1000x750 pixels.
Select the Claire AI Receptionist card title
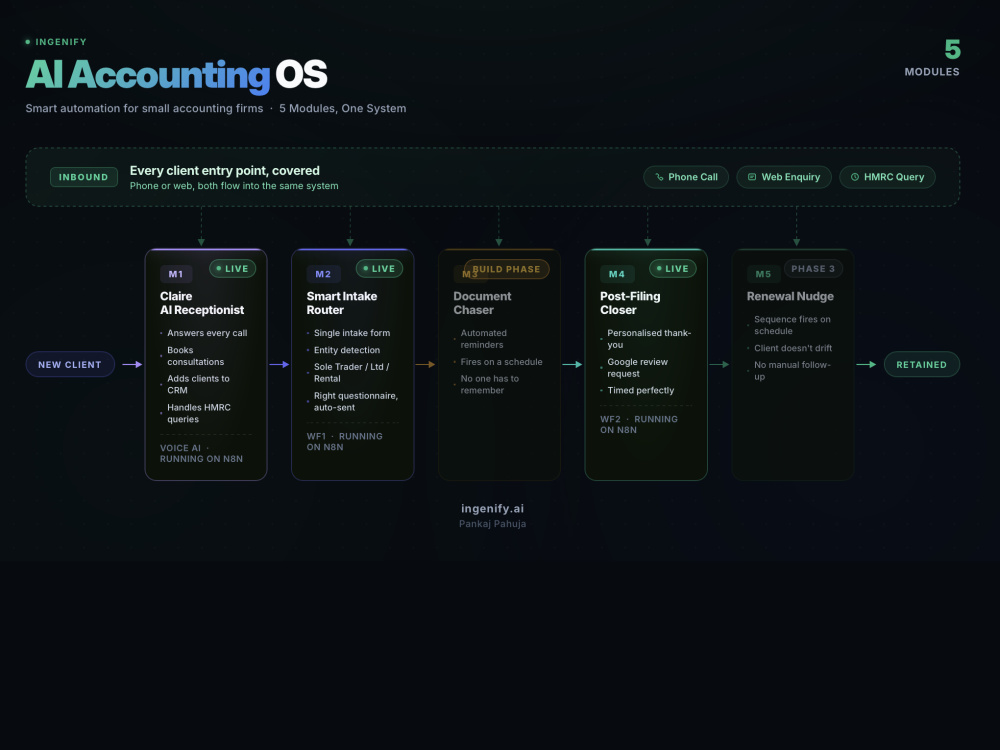202,303
